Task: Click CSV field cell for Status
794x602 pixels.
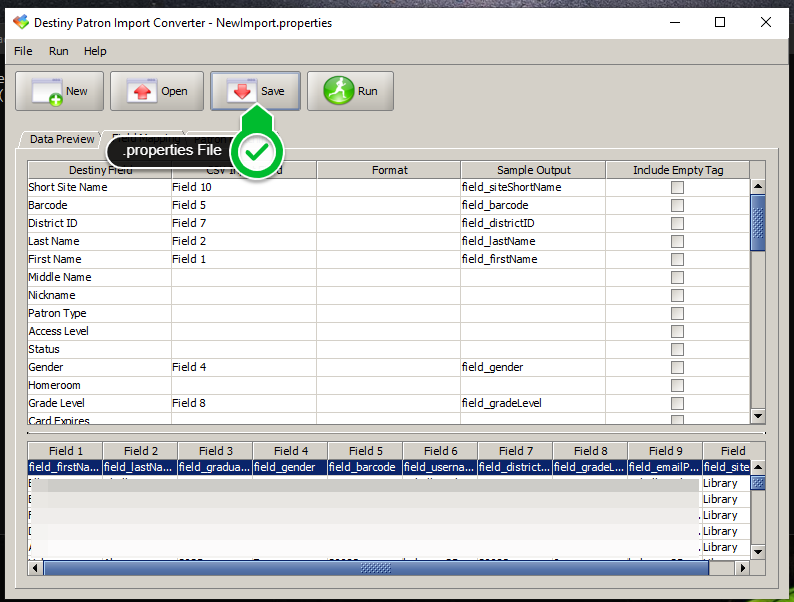Action: (244, 349)
